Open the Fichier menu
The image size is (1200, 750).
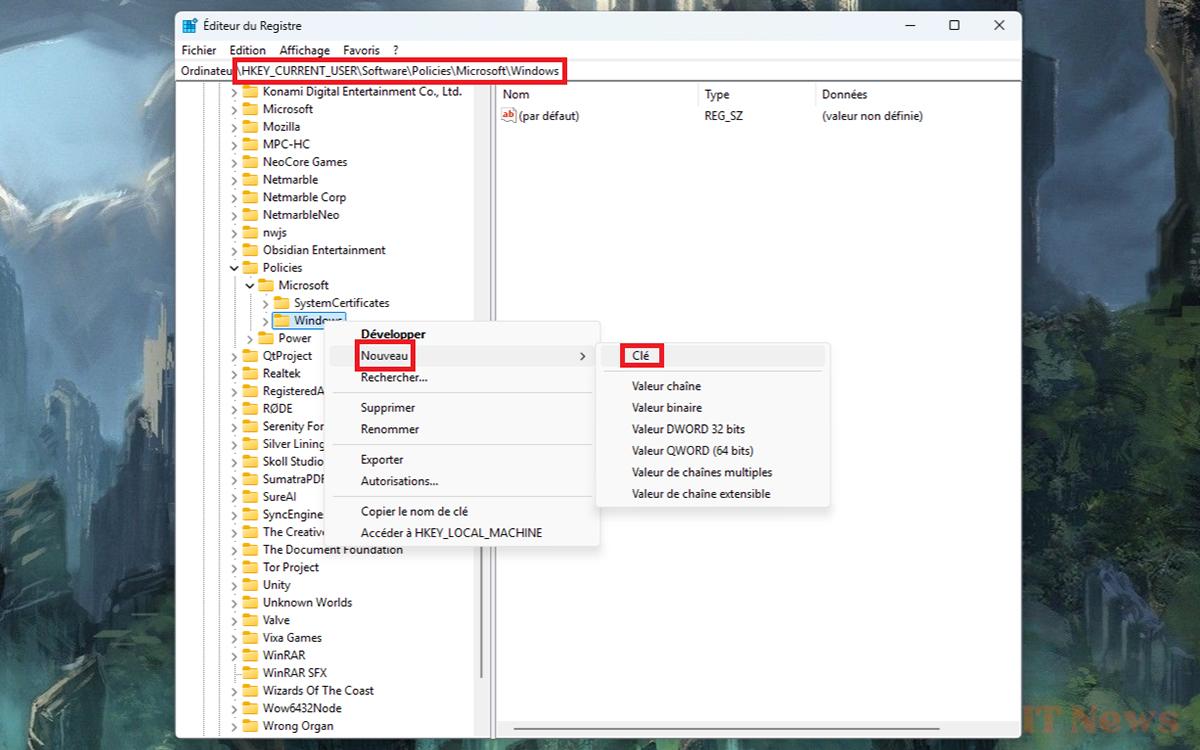[x=199, y=50]
